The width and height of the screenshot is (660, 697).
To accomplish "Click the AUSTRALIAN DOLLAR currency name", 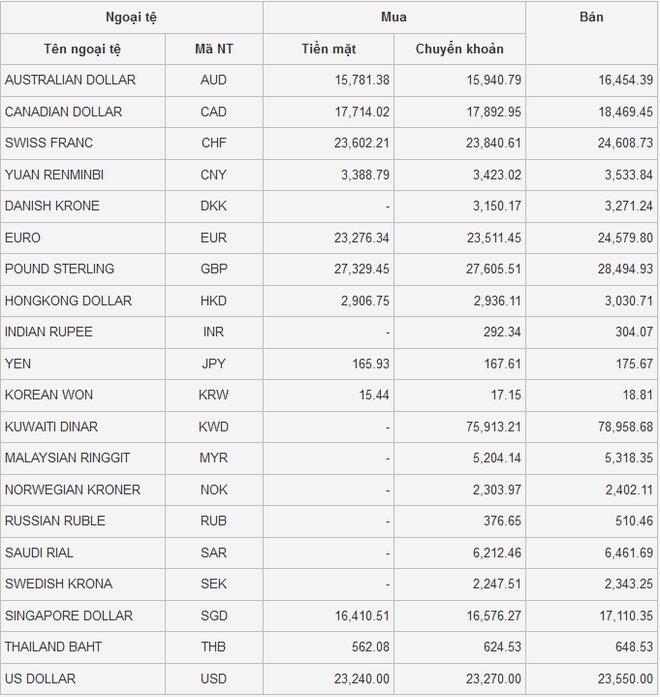I will (x=70, y=80).
